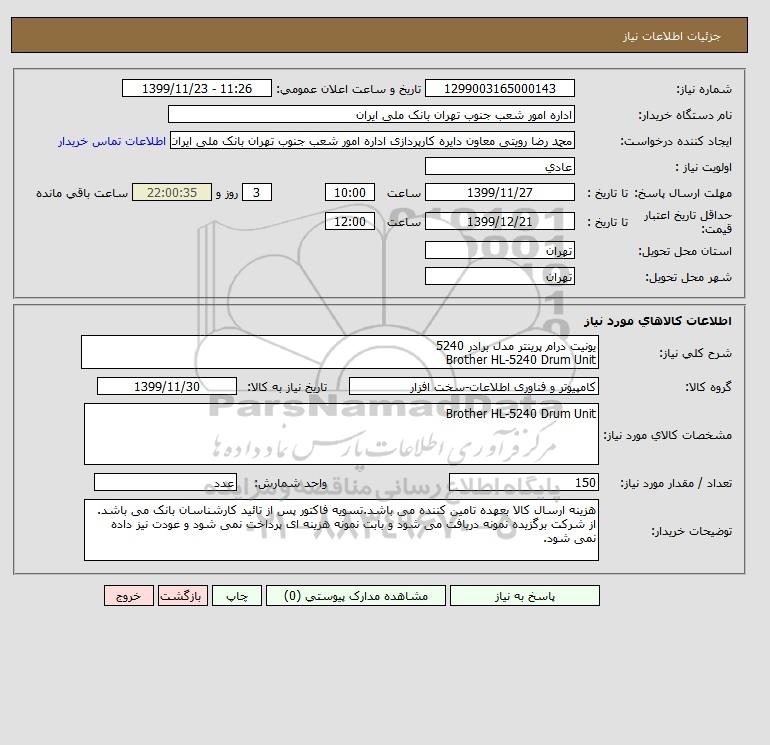Click the unit of measure field عدد

click(165, 482)
